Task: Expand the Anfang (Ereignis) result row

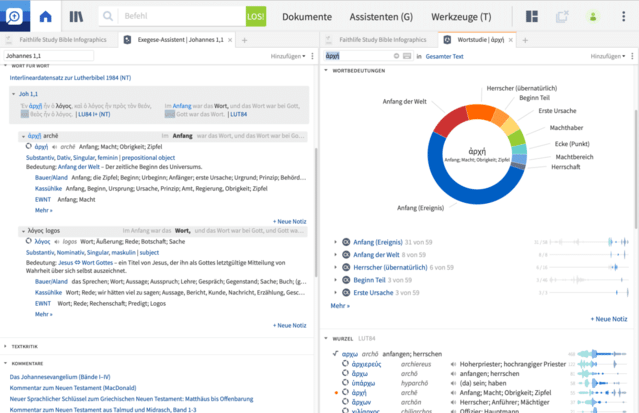Action: (334, 242)
